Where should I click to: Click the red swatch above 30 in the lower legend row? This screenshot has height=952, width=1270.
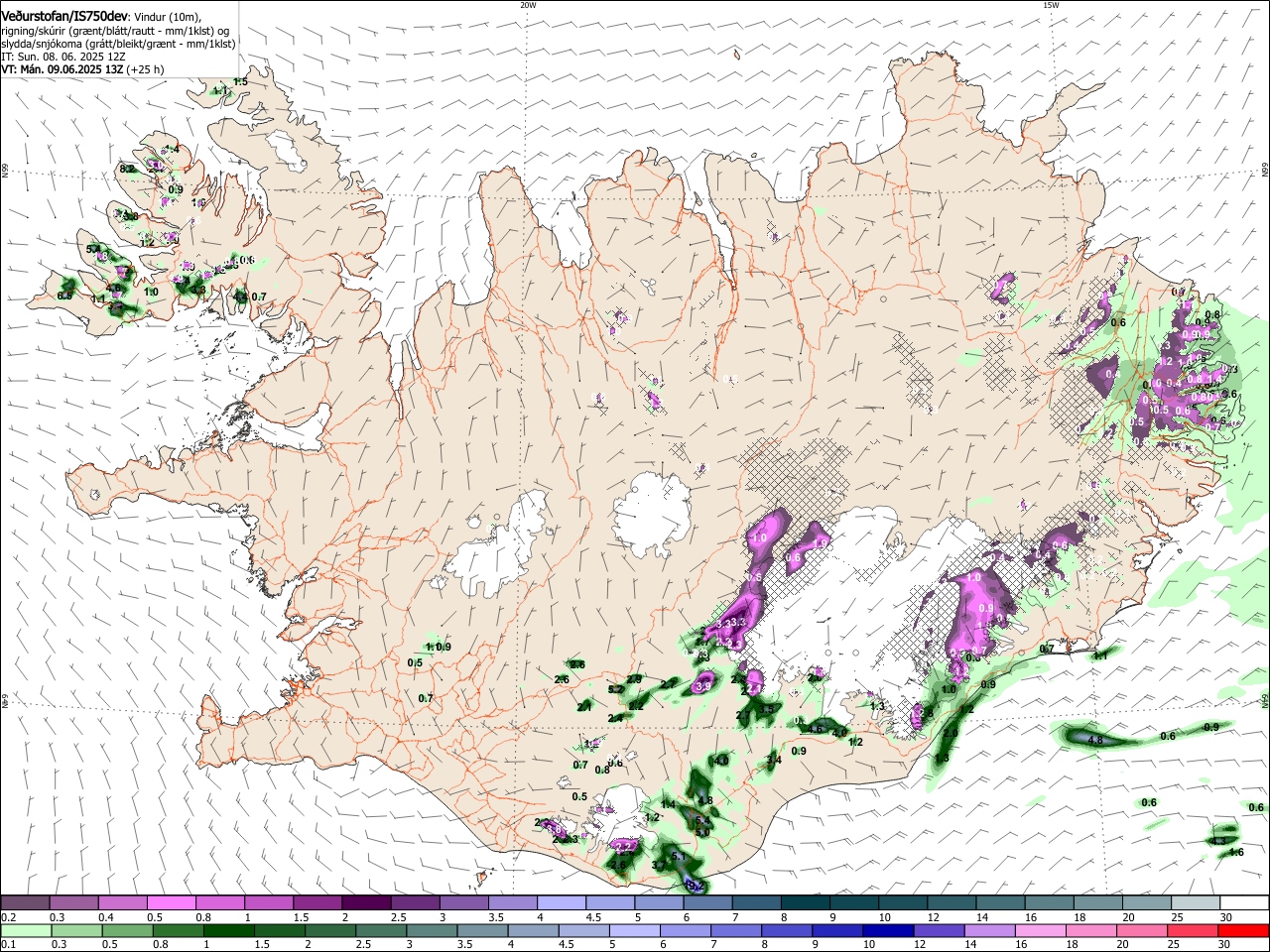[1242, 930]
